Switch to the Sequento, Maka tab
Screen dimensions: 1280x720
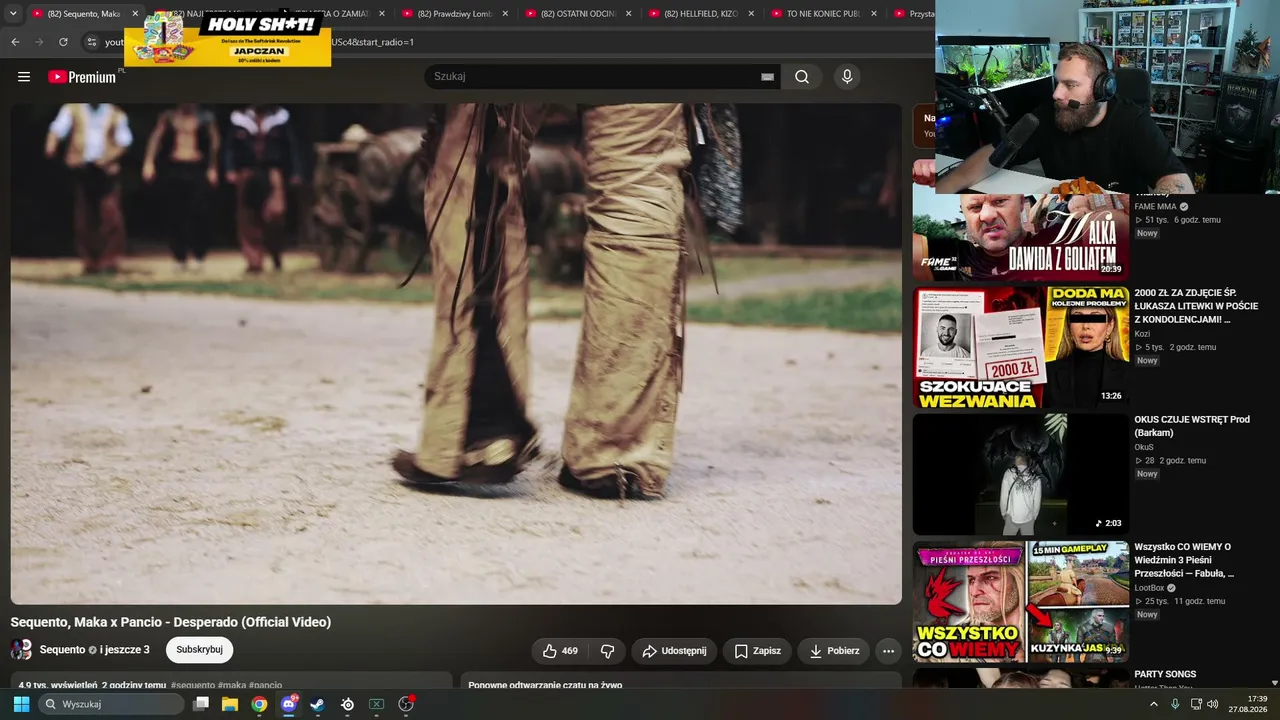[x=76, y=14]
